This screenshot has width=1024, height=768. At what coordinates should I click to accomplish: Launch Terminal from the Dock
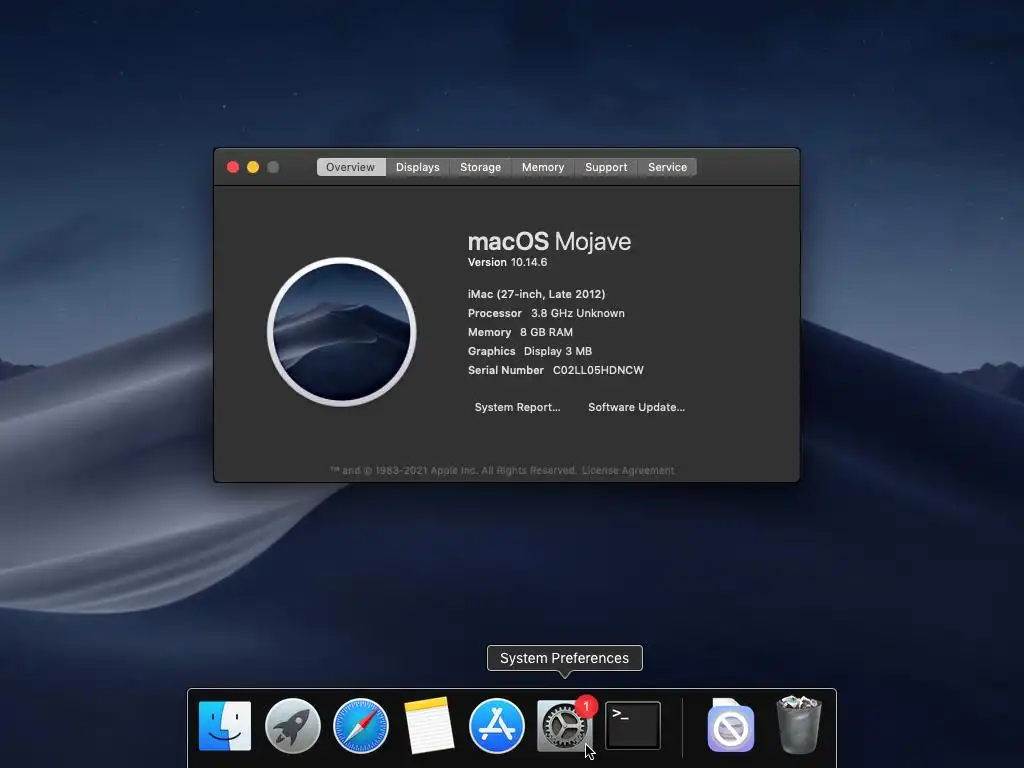633,726
